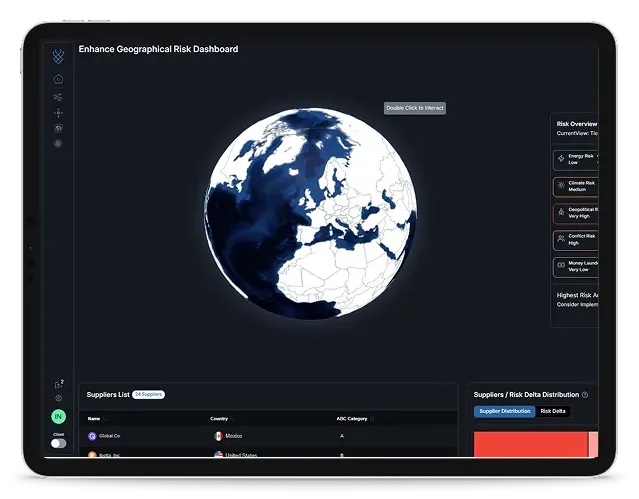The image size is (639, 499).
Task: Switch to the Supplier Distribution tab
Action: point(505,411)
